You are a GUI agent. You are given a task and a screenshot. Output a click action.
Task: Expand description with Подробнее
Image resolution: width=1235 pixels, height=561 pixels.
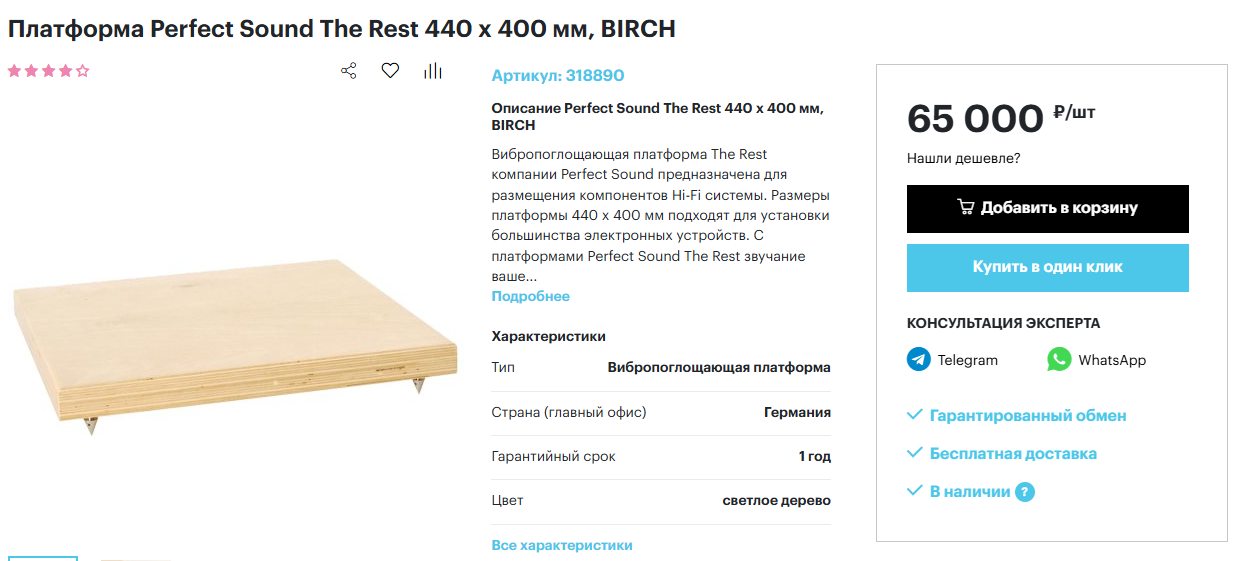(x=531, y=296)
